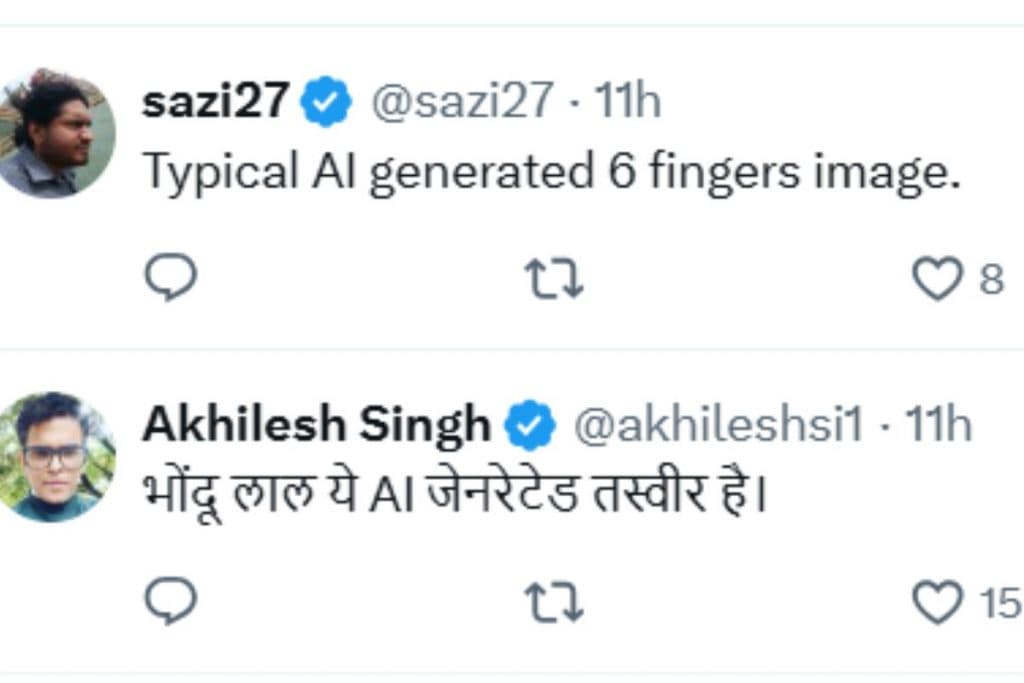Viewport: 1024px width, 683px height.
Task: Click the 11h timestamp on Akhilesh's tweet
Action: pos(938,426)
